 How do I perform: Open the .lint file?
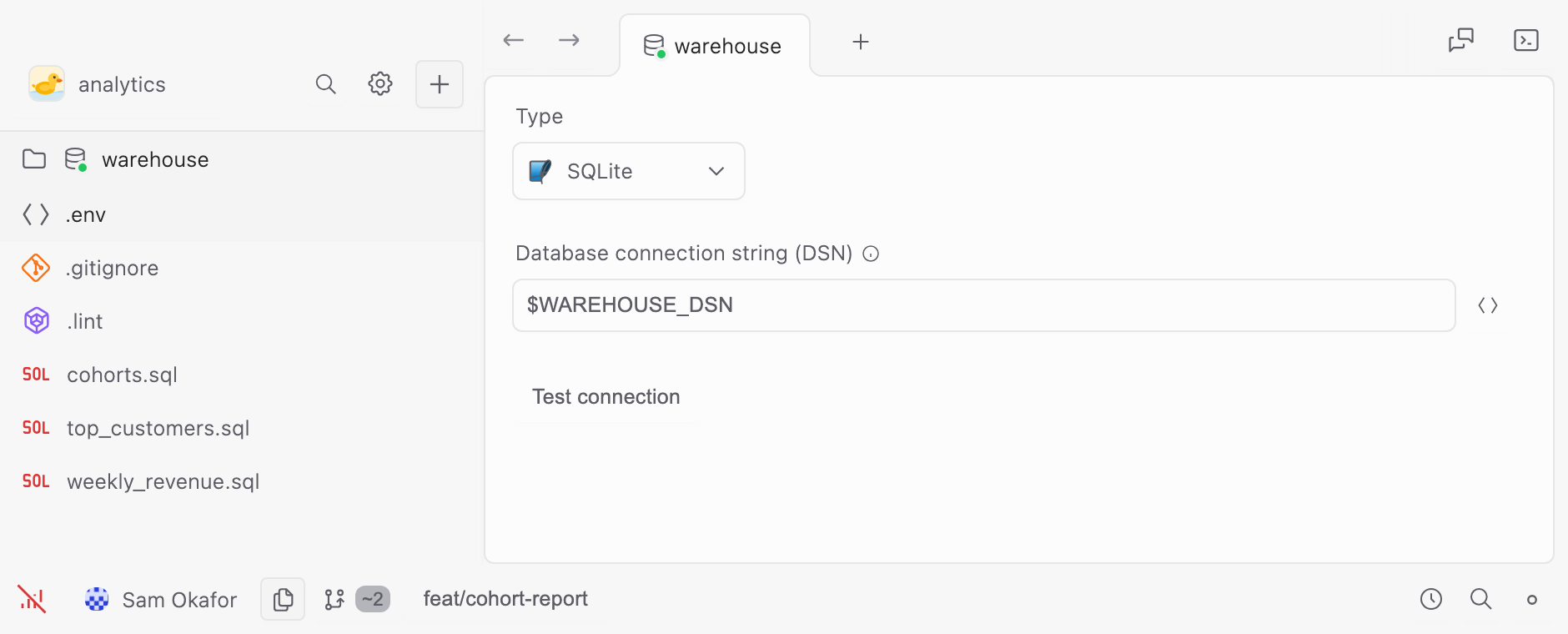click(242, 321)
